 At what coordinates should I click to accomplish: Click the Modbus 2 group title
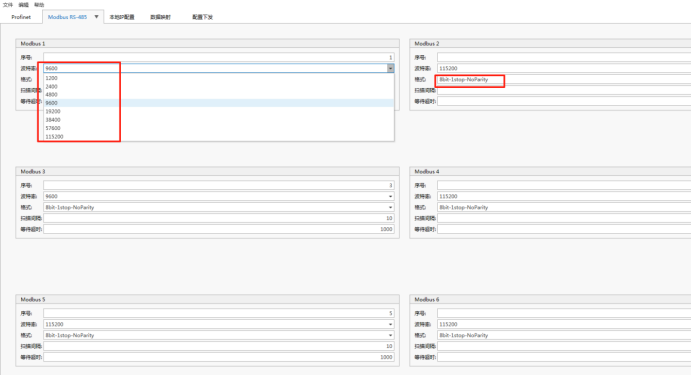tap(427, 44)
